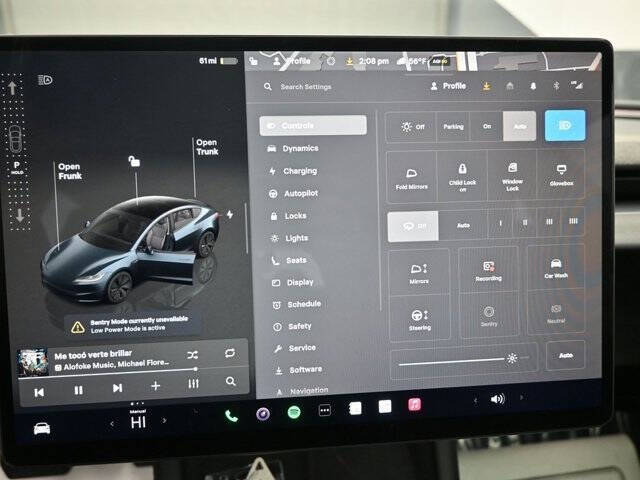Shift the car into Neutral
640x480 pixels.
[x=556, y=313]
